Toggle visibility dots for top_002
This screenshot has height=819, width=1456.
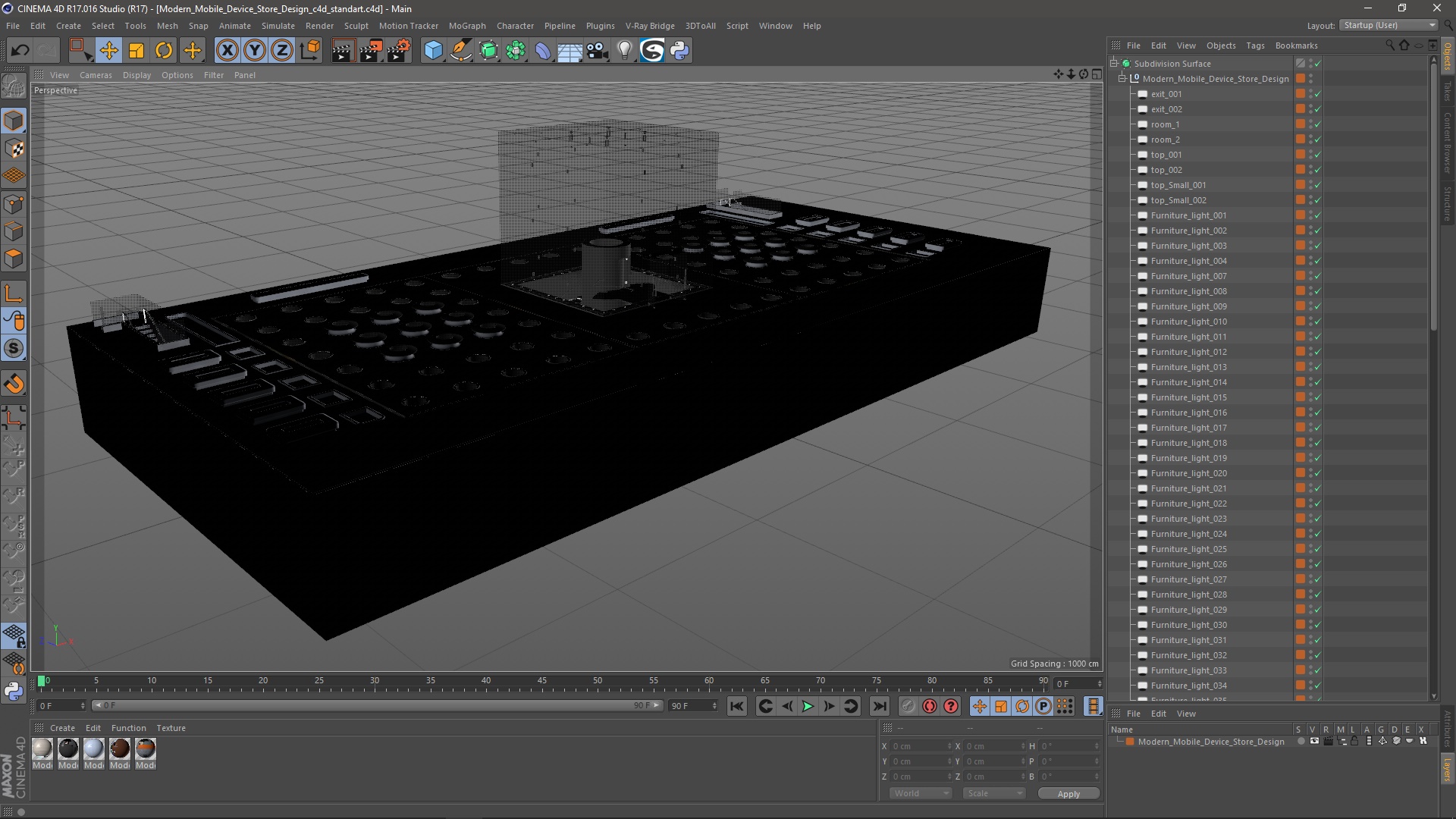[1310, 170]
